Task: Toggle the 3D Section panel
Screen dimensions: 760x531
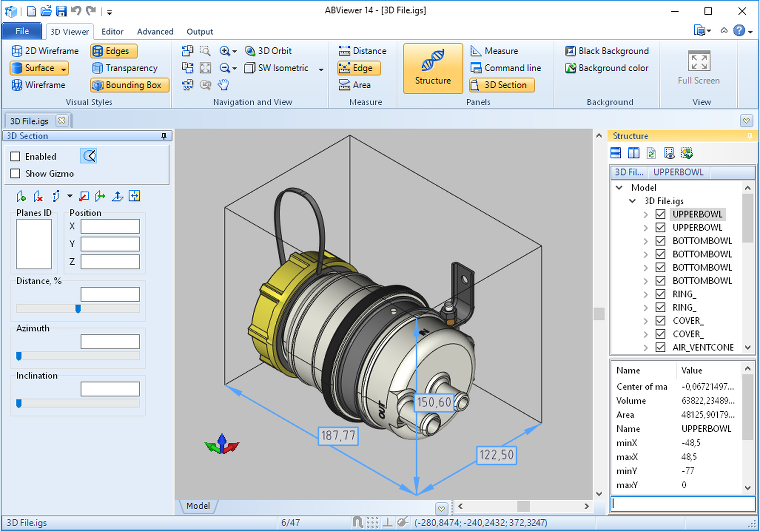Action: click(x=502, y=85)
